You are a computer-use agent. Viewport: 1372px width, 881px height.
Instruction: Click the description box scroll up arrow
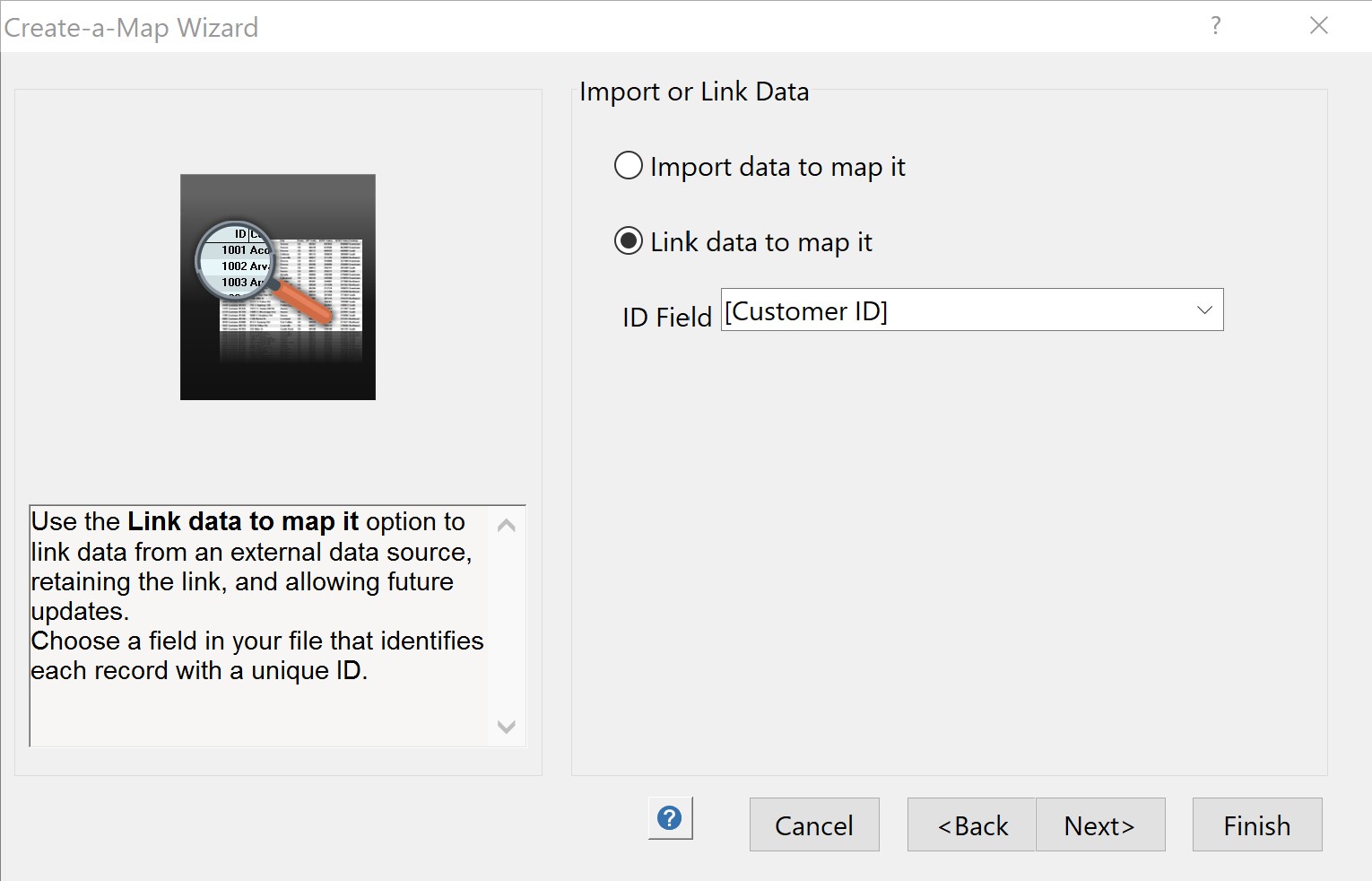point(506,526)
